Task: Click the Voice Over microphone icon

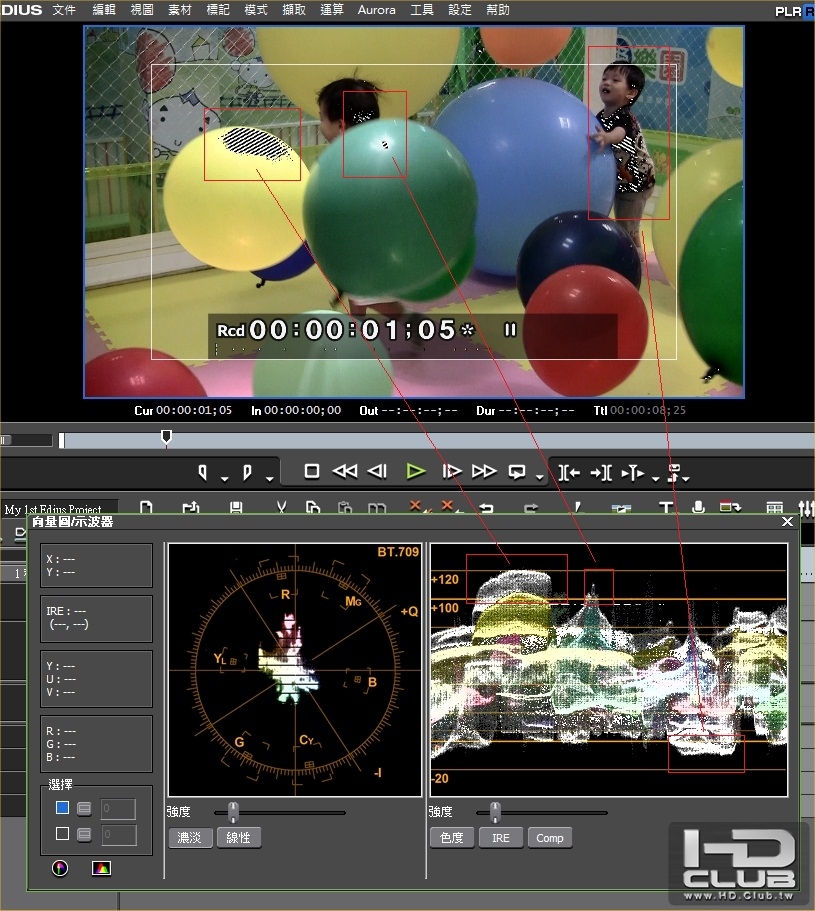Action: tap(698, 507)
